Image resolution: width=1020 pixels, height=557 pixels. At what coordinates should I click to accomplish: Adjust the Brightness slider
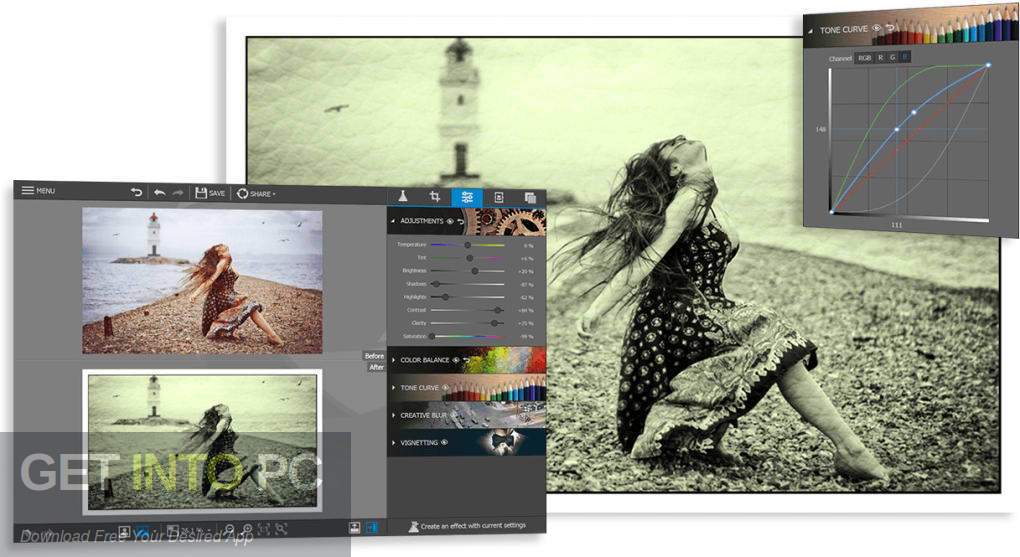click(x=468, y=271)
